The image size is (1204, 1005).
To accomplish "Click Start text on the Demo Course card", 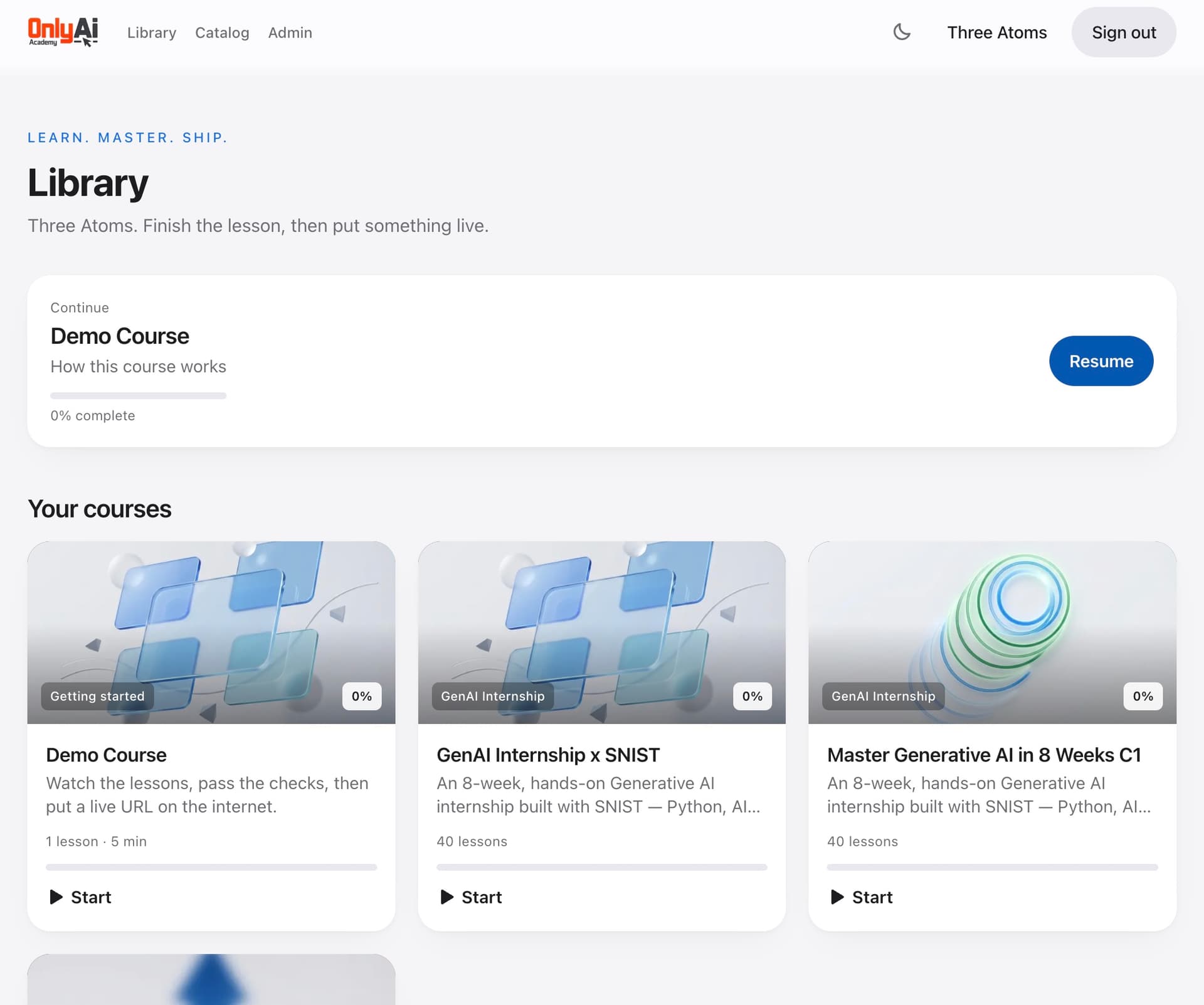I will pyautogui.click(x=91, y=897).
